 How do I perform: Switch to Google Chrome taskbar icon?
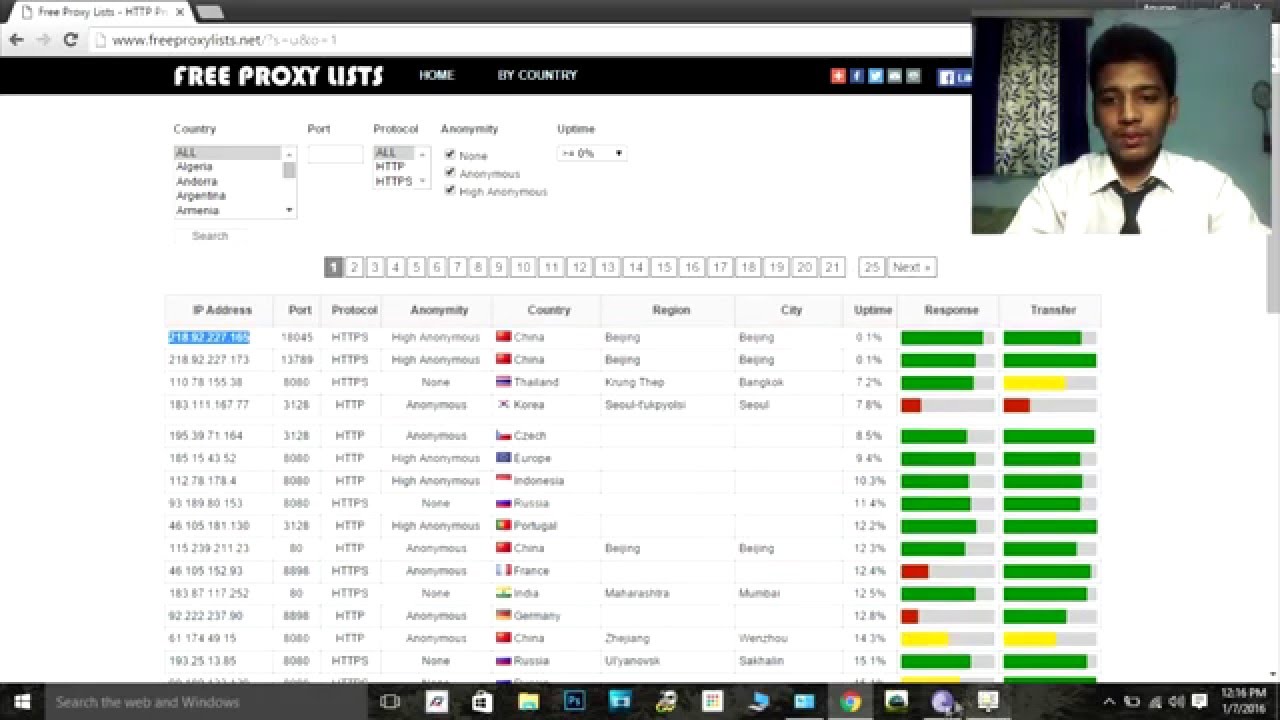850,702
